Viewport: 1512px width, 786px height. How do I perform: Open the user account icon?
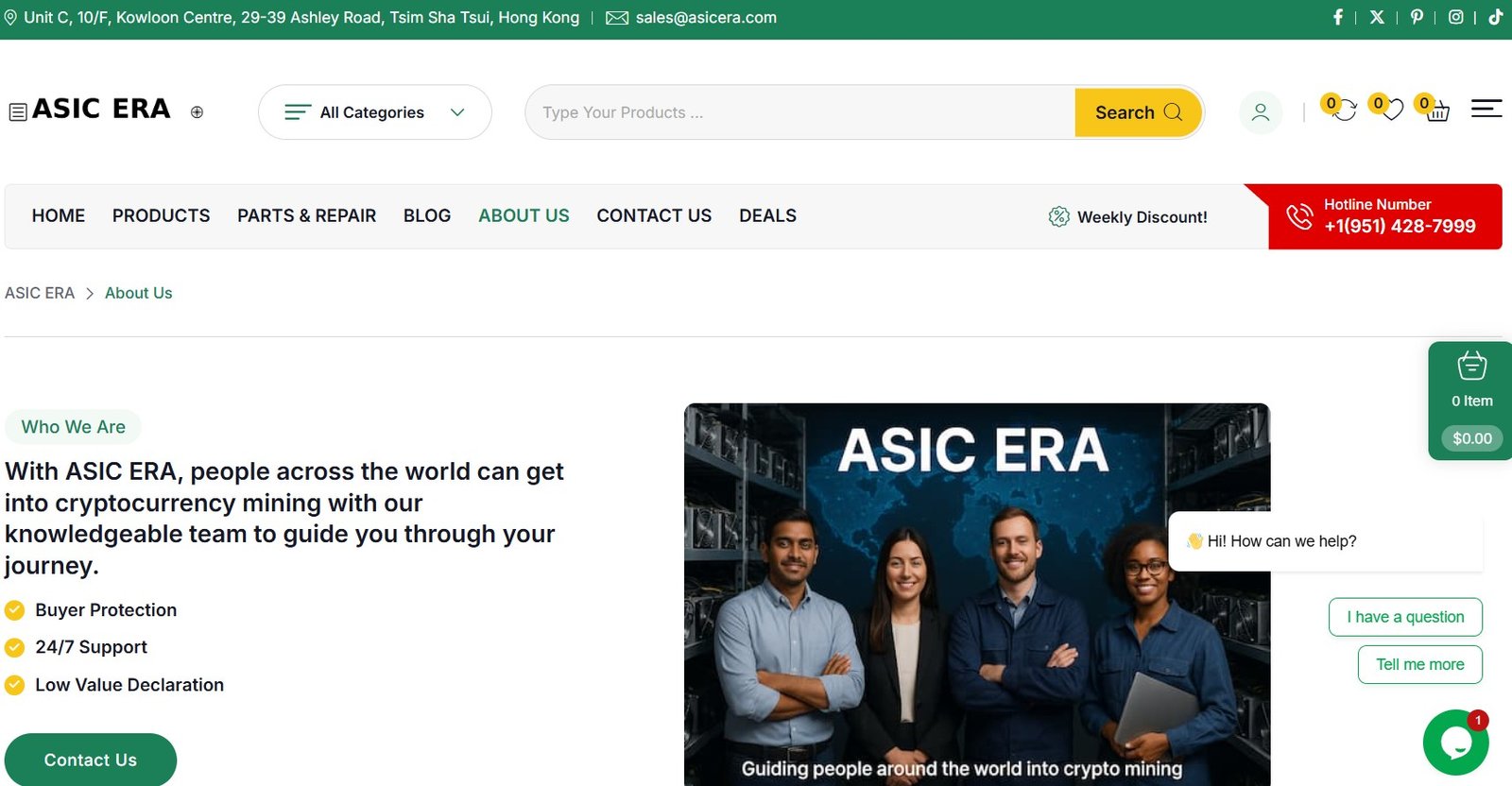point(1261,112)
